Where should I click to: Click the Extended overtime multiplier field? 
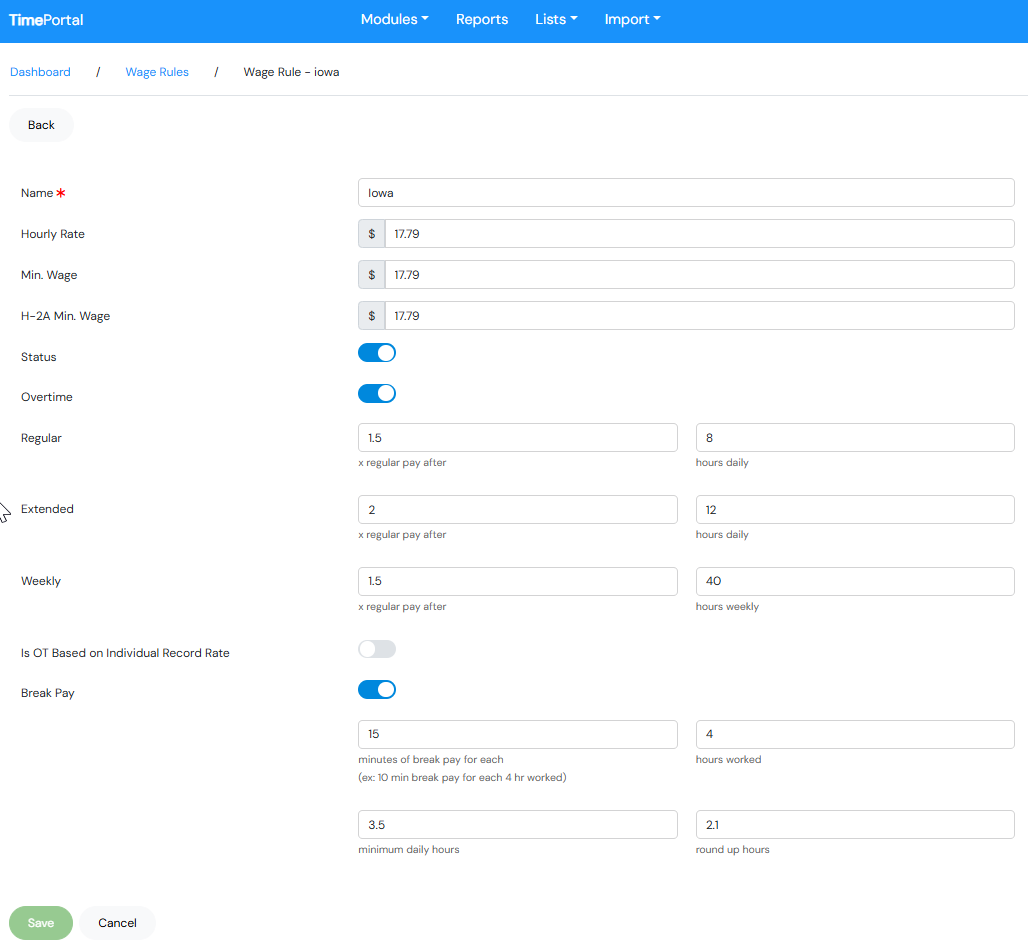pos(517,510)
